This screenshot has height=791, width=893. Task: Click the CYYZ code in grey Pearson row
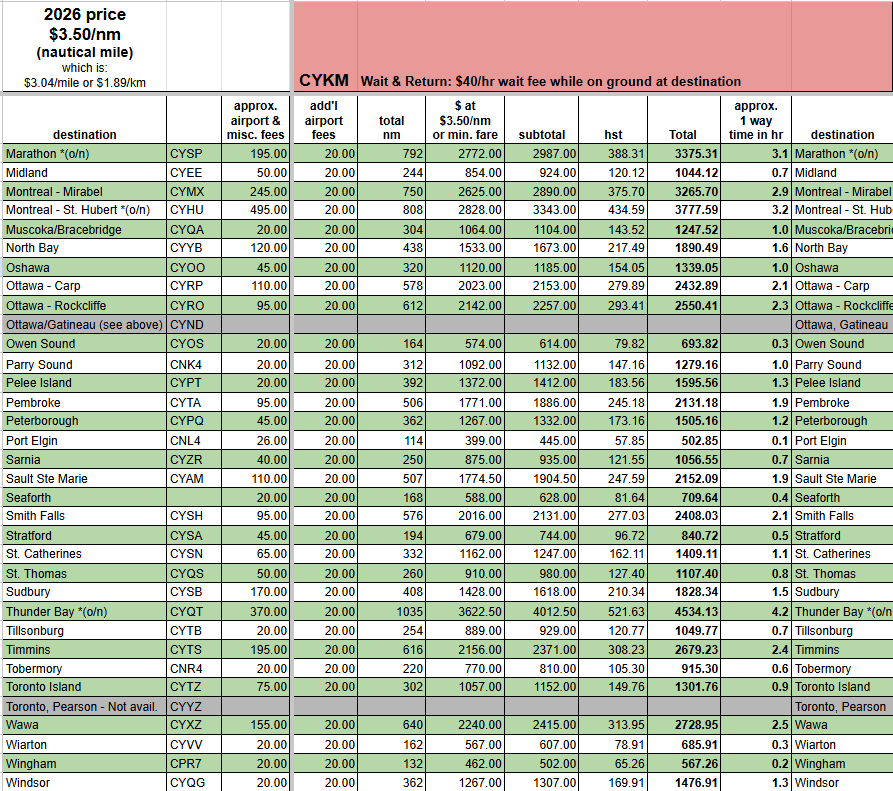187,706
